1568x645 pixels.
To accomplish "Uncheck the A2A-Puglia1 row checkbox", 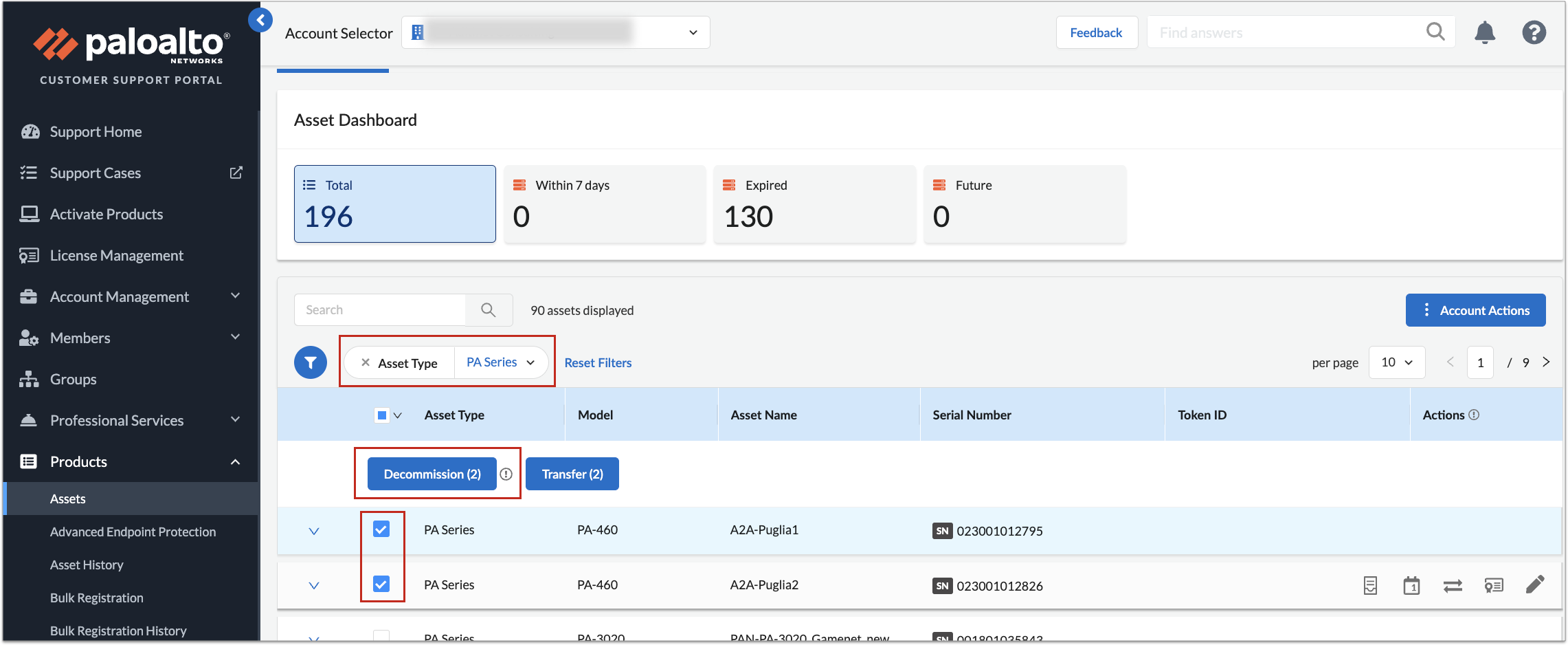I will pos(381,529).
